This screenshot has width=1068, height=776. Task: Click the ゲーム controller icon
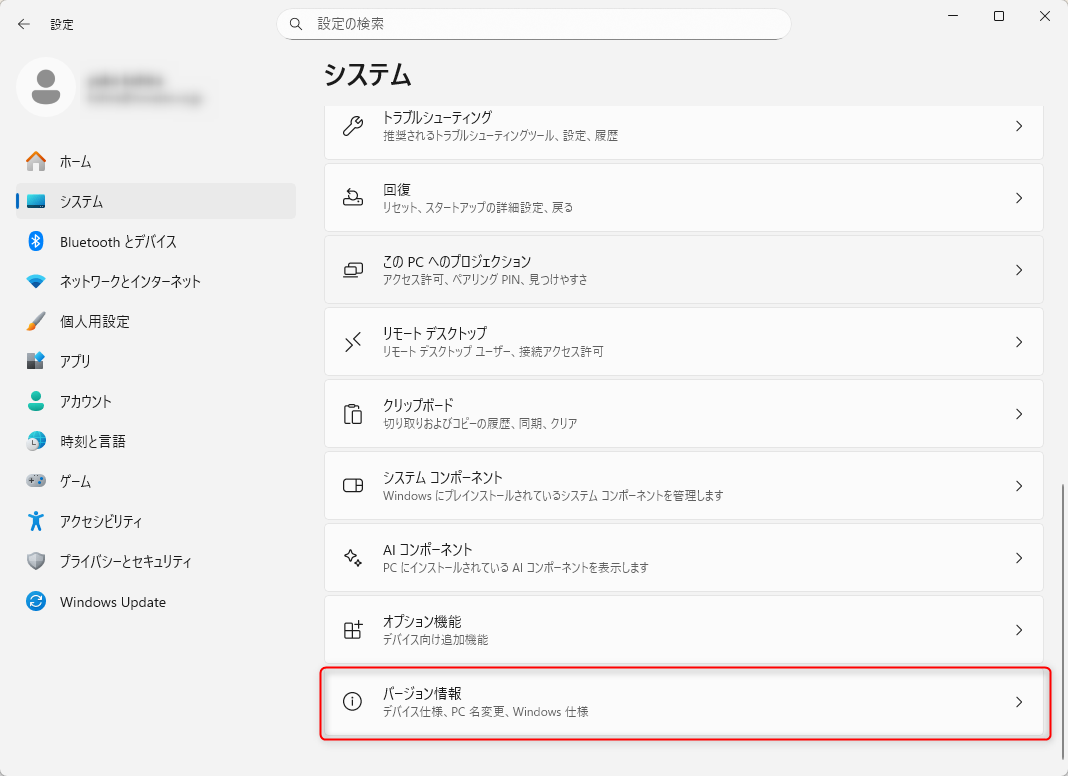[36, 481]
